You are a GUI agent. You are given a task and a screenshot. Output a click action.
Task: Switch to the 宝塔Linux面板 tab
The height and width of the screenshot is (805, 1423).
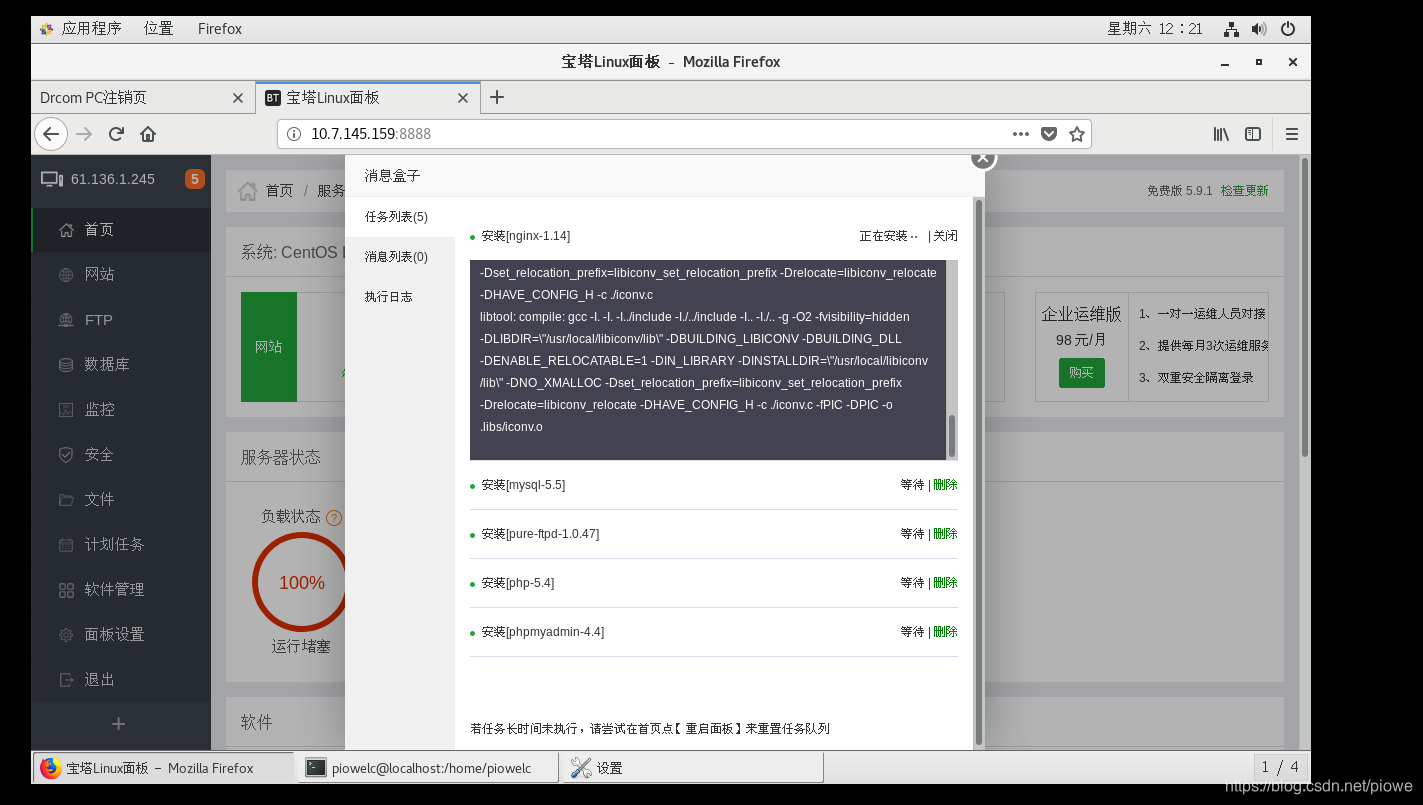tap(368, 98)
